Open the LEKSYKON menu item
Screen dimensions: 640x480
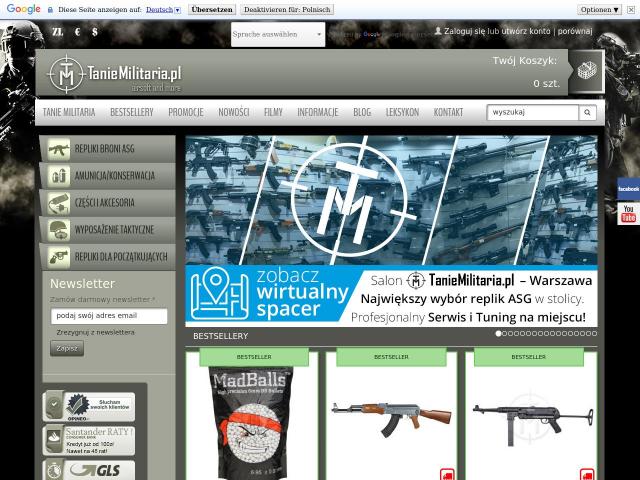tap(402, 112)
